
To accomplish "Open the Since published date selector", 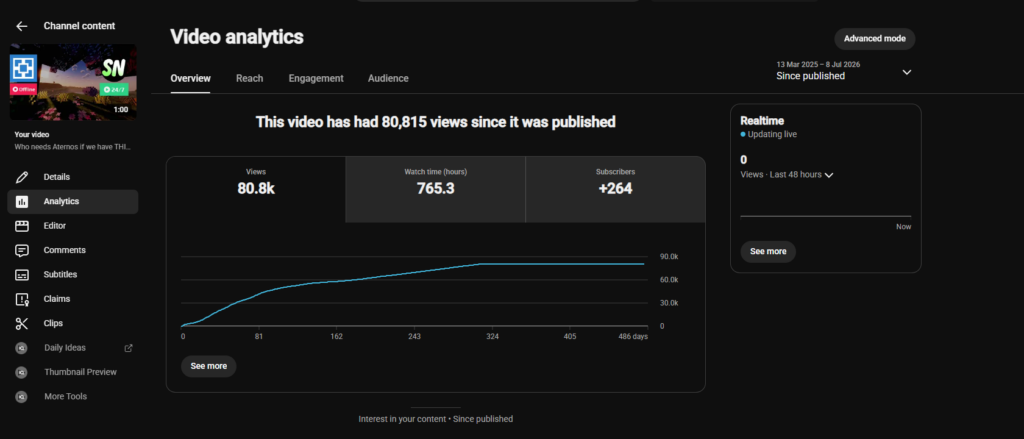I will click(842, 71).
